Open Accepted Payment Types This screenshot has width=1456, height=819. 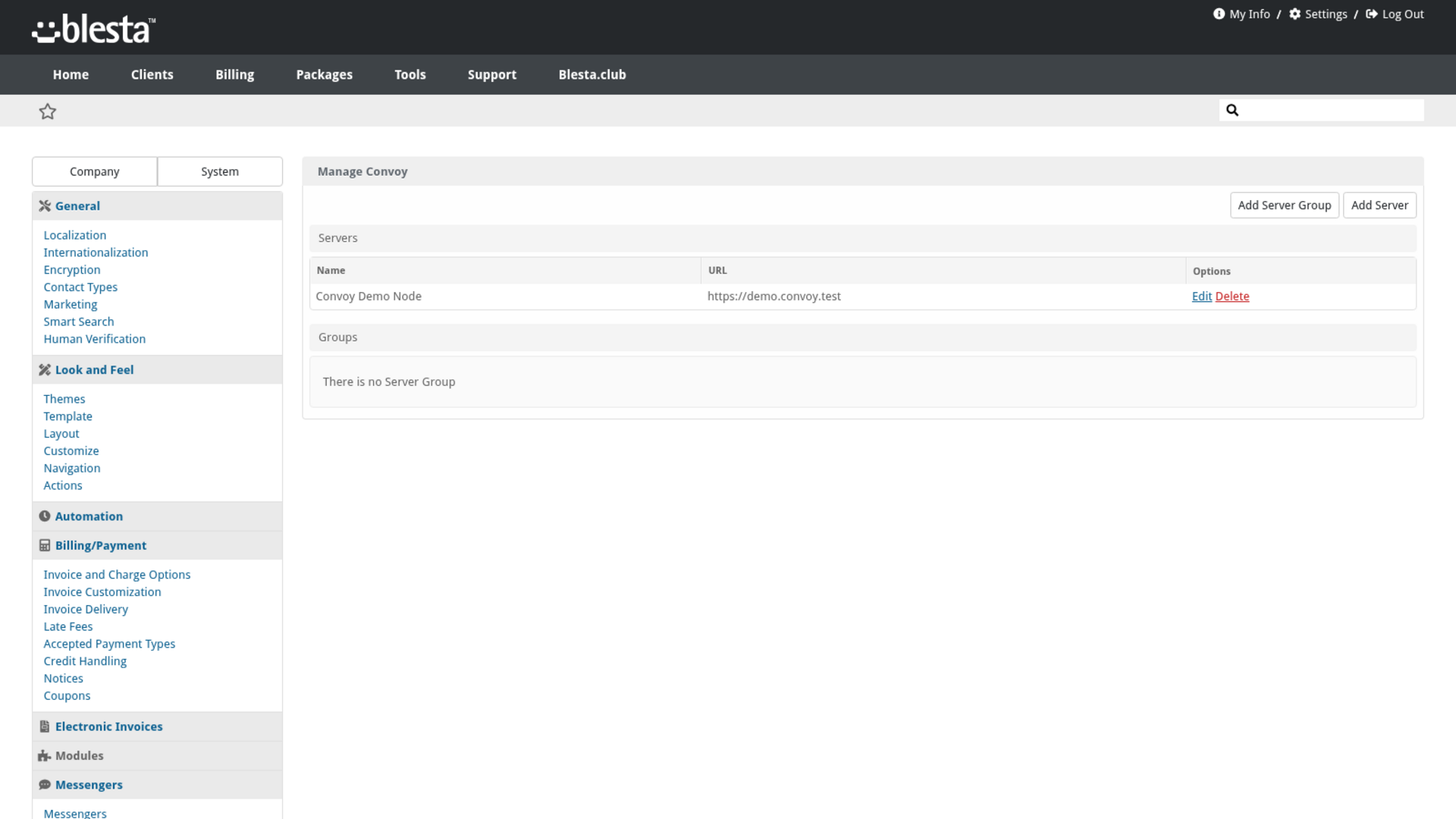coord(109,644)
